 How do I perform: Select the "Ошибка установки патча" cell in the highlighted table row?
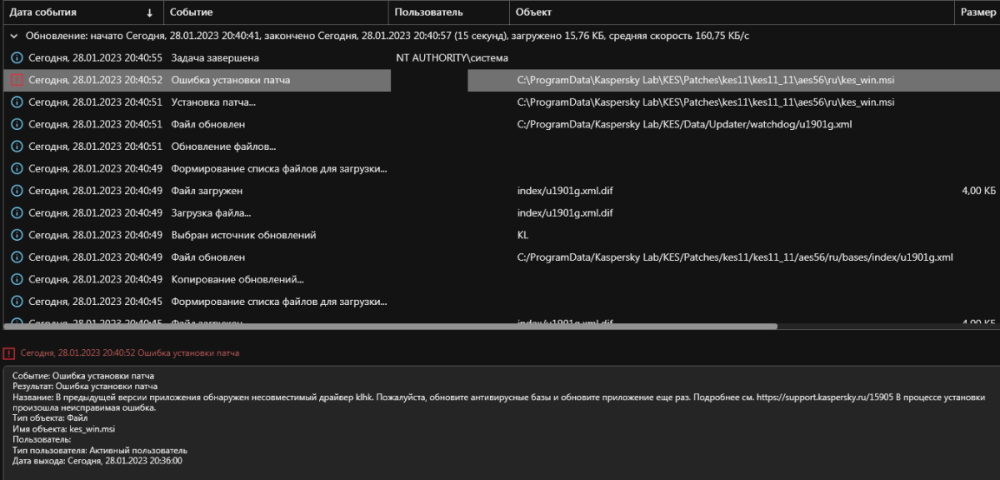click(230, 80)
